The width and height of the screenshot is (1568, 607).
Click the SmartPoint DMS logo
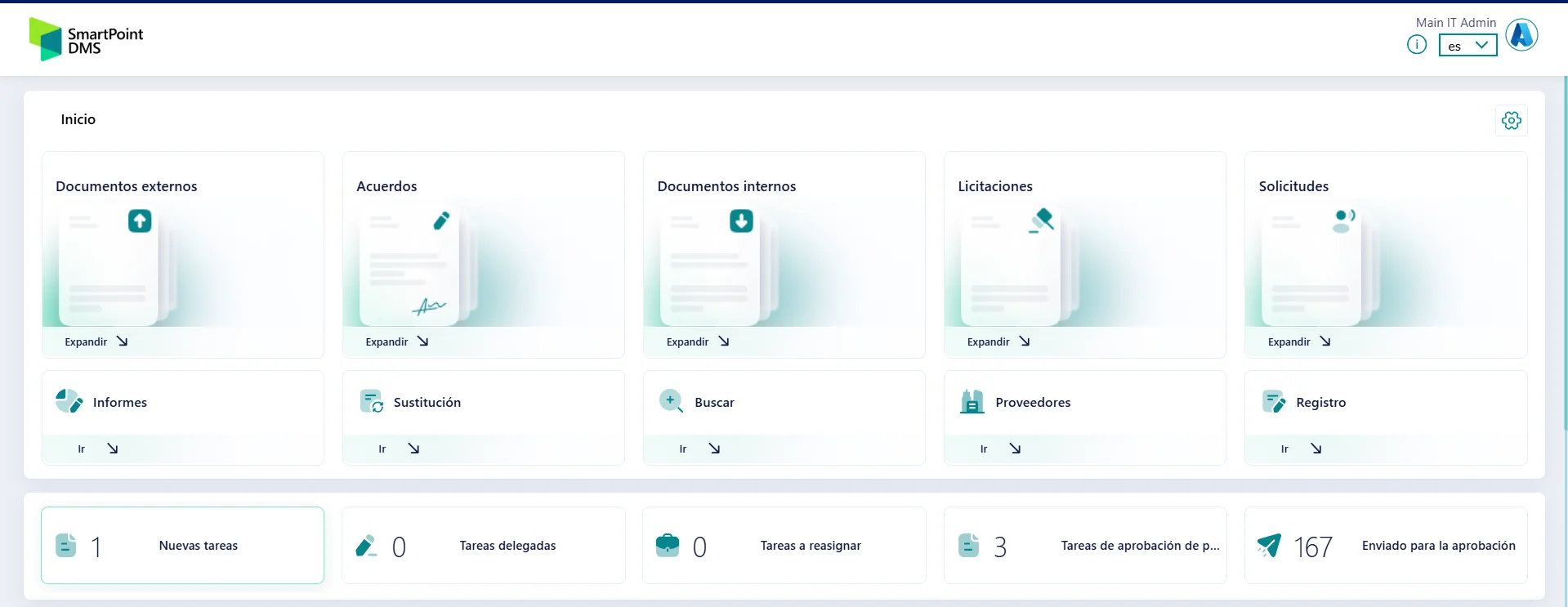pyautogui.click(x=86, y=39)
